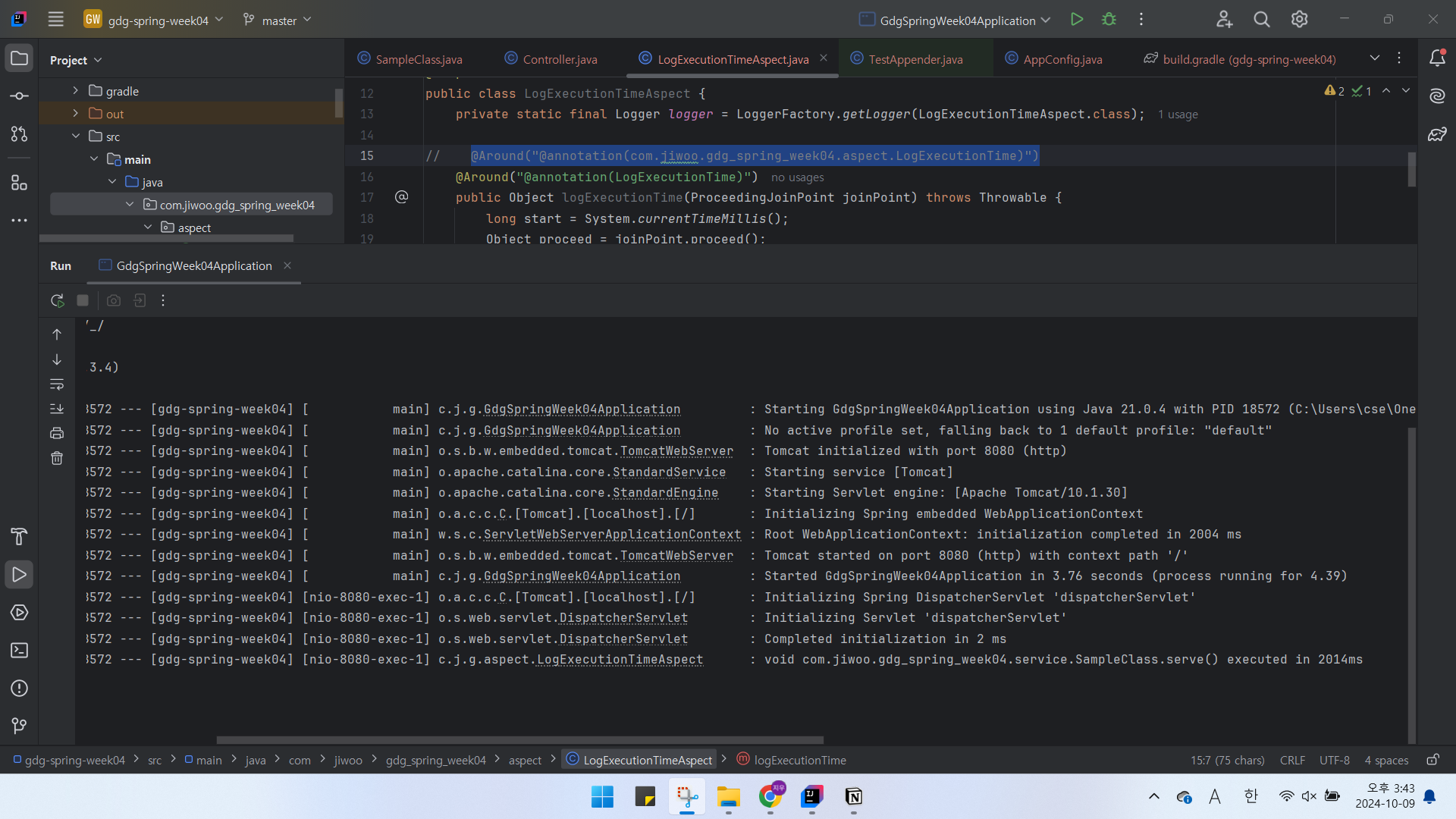
Task: Open the Terminal tool window
Action: [x=19, y=651]
